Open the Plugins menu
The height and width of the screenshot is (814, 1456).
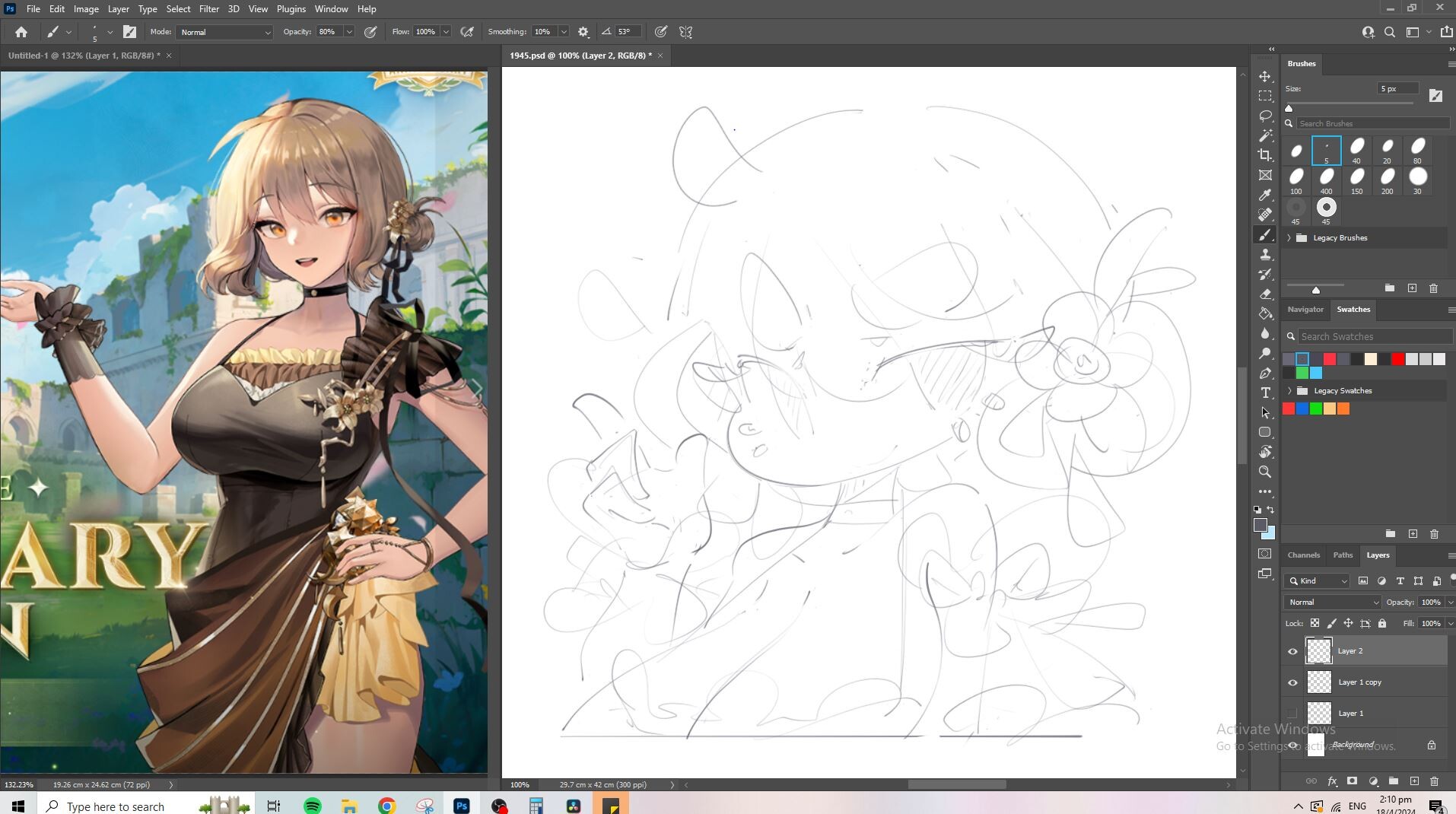tap(291, 9)
